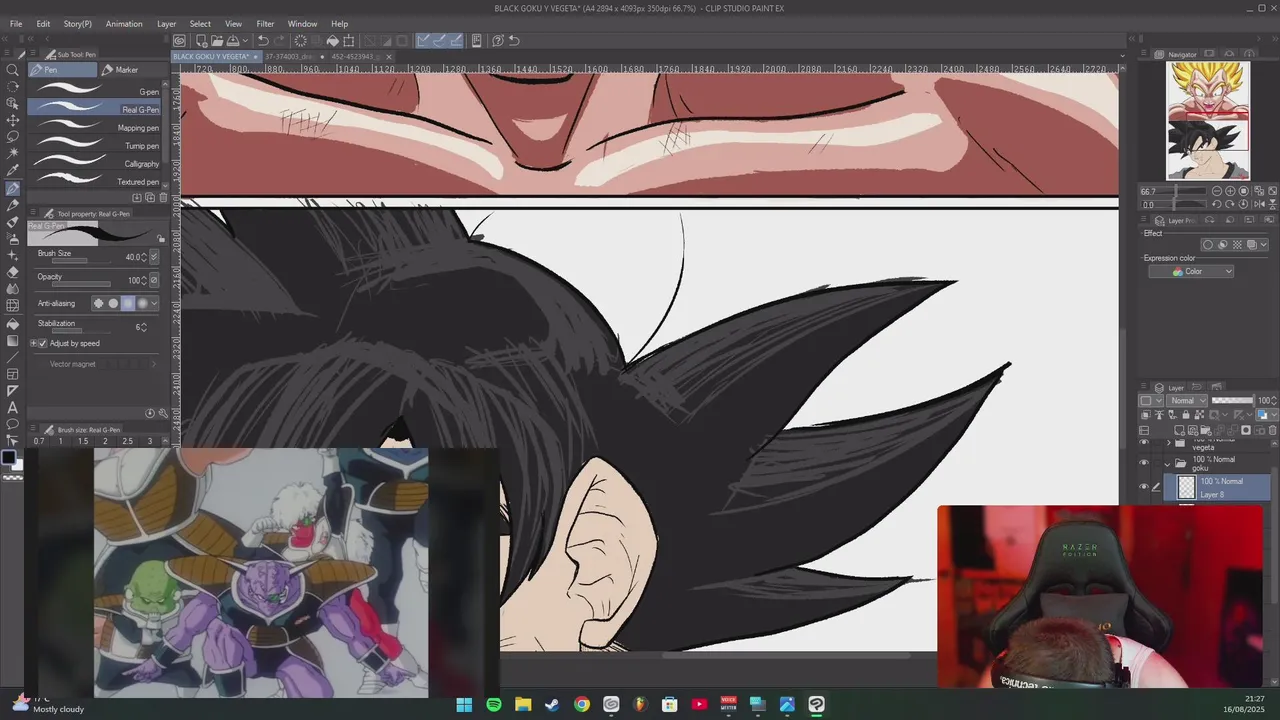This screenshot has width=1280, height=720.
Task: Open the Filter menu
Action: pos(265,24)
